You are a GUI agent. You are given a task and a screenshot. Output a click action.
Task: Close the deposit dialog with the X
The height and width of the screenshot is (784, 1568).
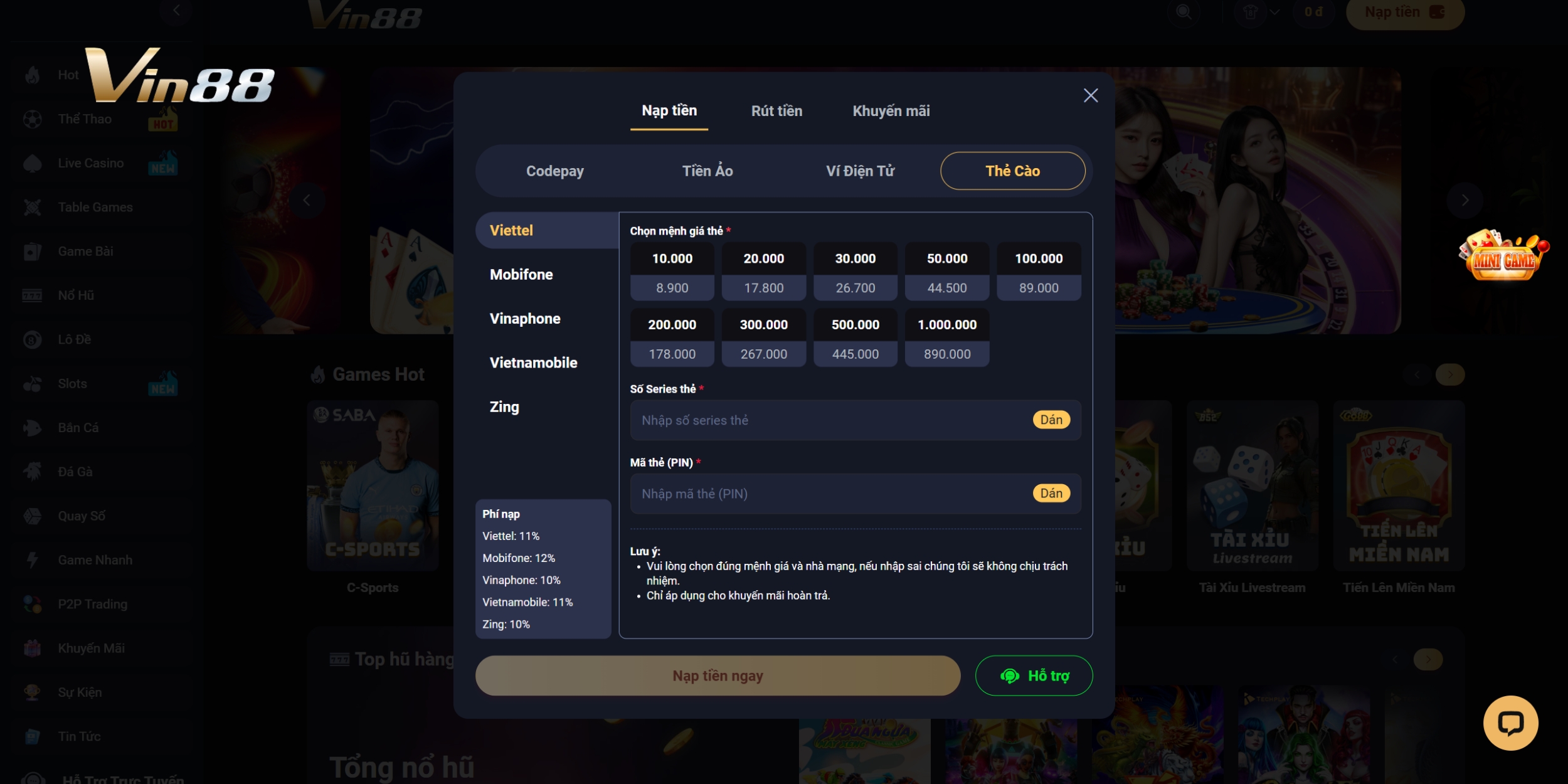pyautogui.click(x=1091, y=95)
